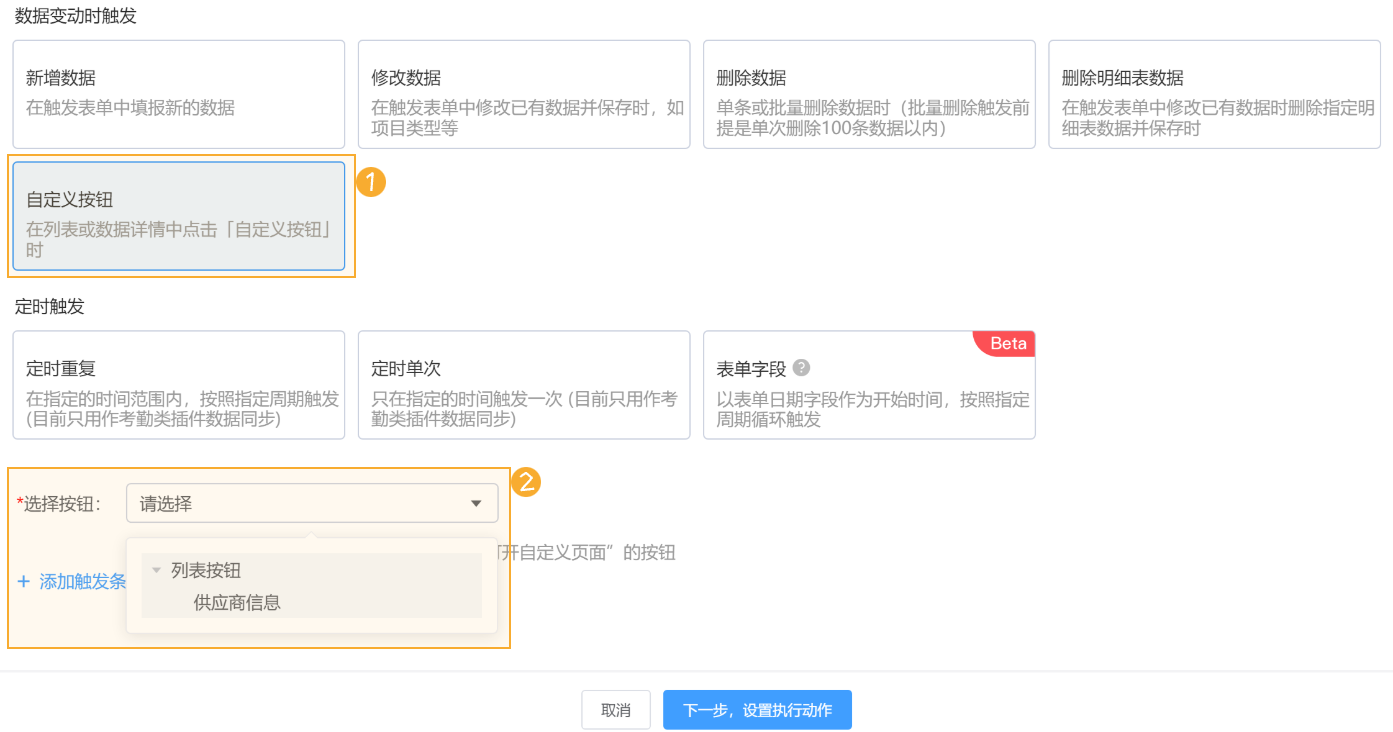
Task: Select the 新增数据 trigger card
Action: tap(179, 94)
